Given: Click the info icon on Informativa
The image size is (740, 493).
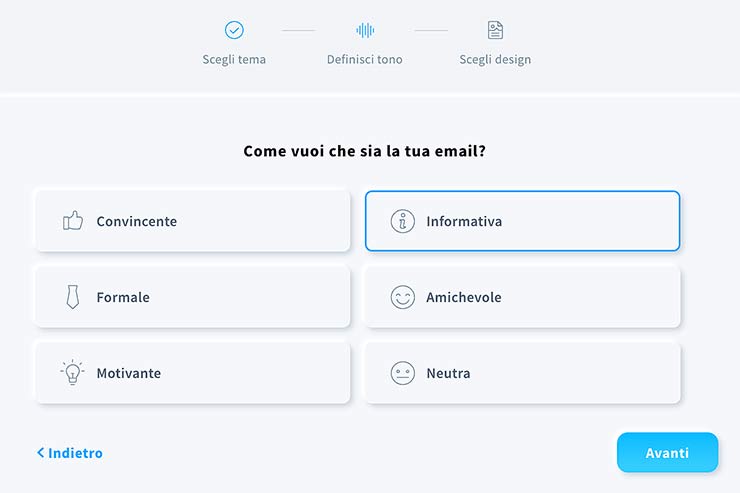Looking at the screenshot, I should [402, 221].
